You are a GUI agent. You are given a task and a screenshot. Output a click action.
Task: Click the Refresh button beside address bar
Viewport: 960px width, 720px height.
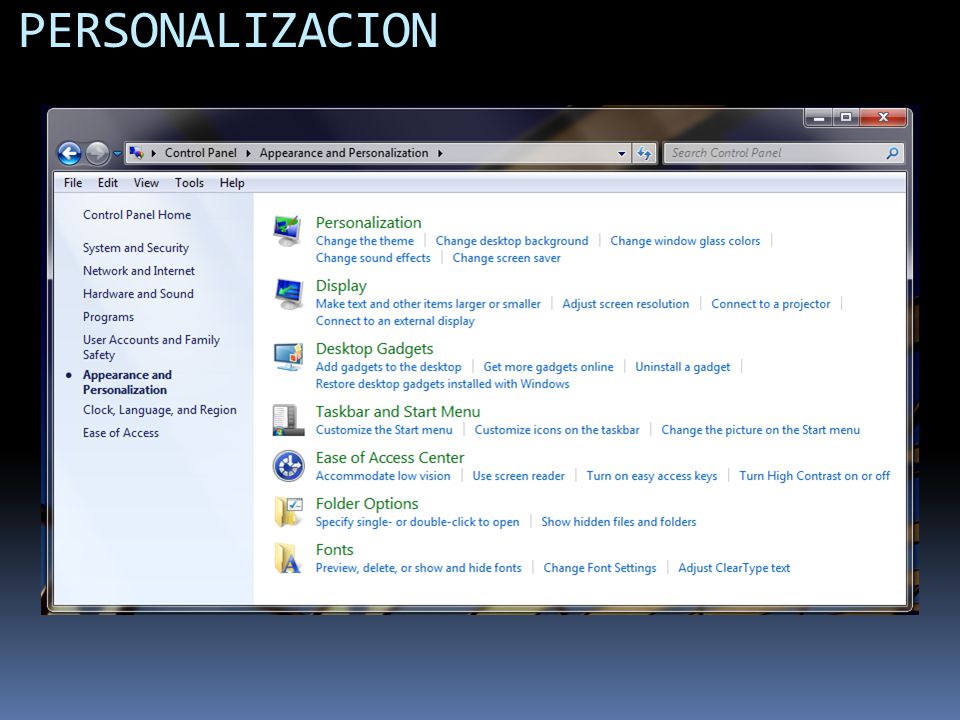[x=644, y=153]
